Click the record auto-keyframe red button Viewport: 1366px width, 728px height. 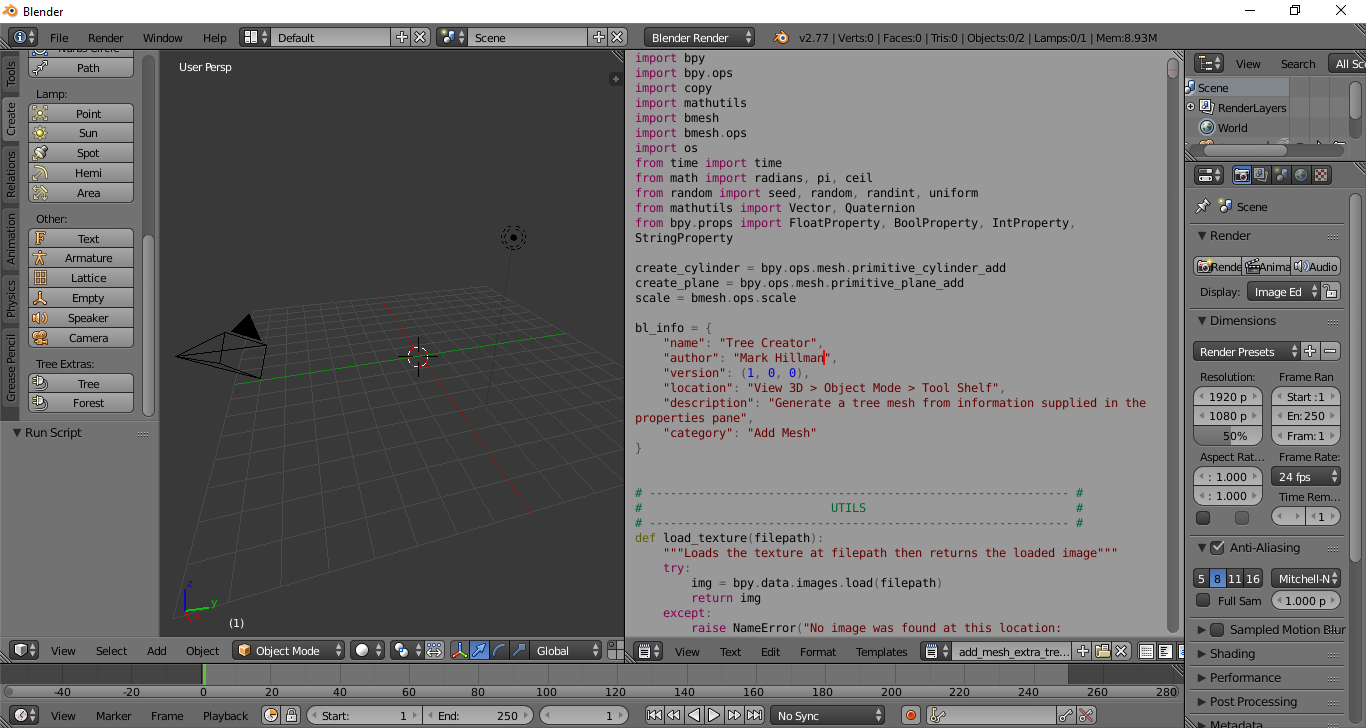[911, 715]
